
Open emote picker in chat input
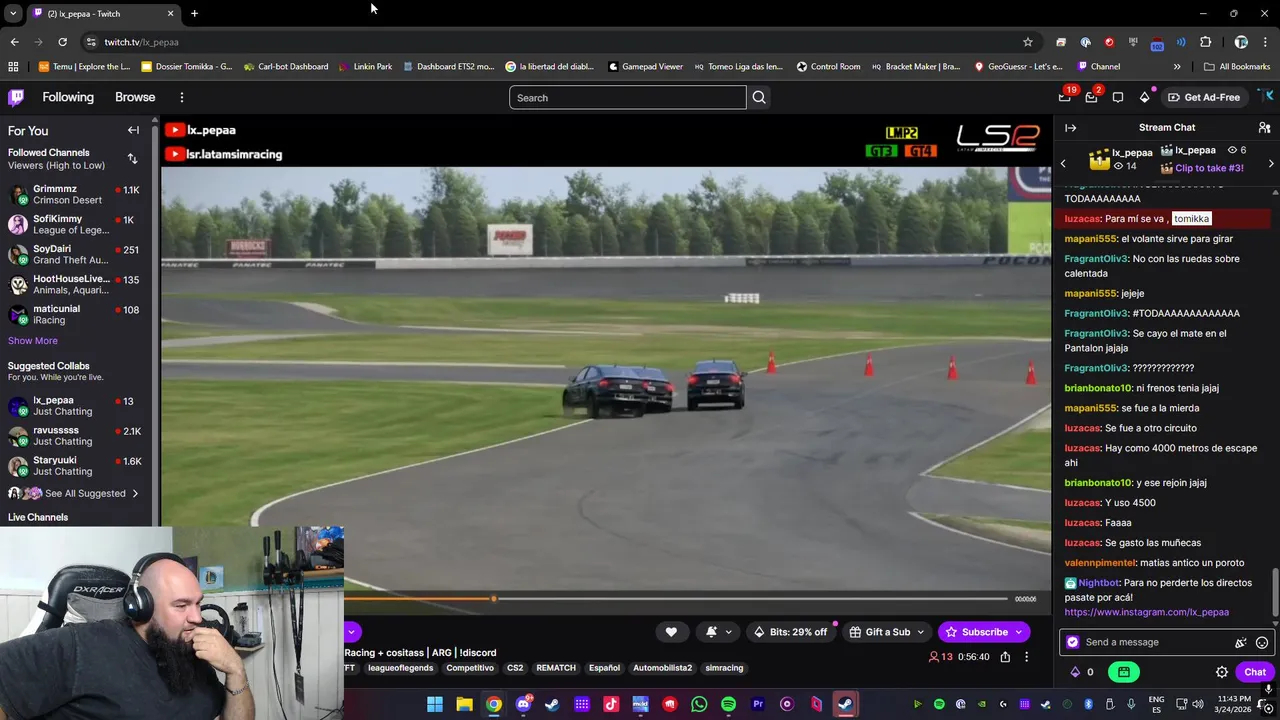coord(1262,642)
